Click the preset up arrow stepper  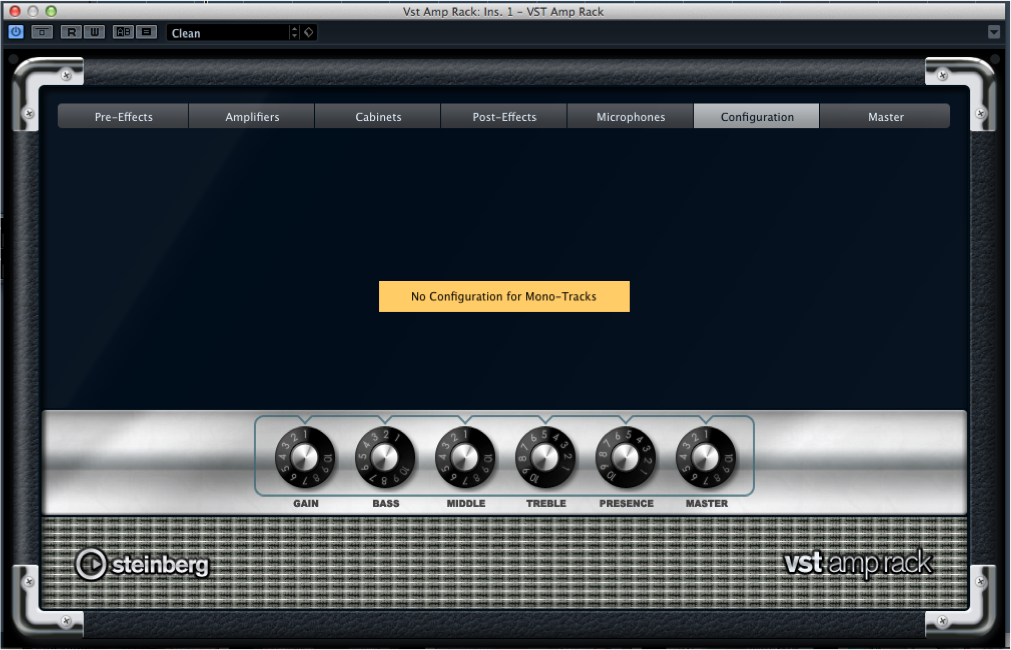coord(294,28)
